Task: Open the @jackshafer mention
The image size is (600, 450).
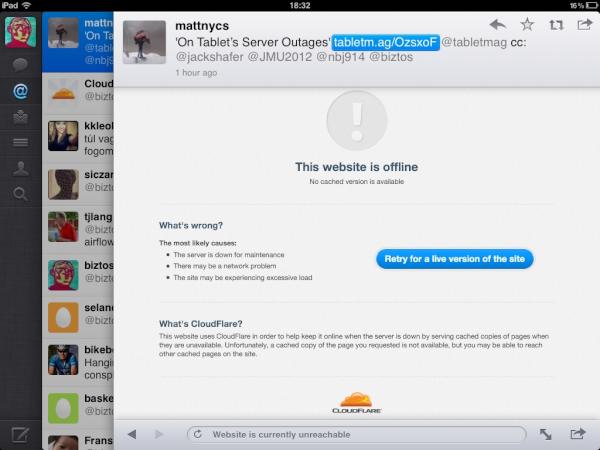Action: pyautogui.click(x=209, y=57)
